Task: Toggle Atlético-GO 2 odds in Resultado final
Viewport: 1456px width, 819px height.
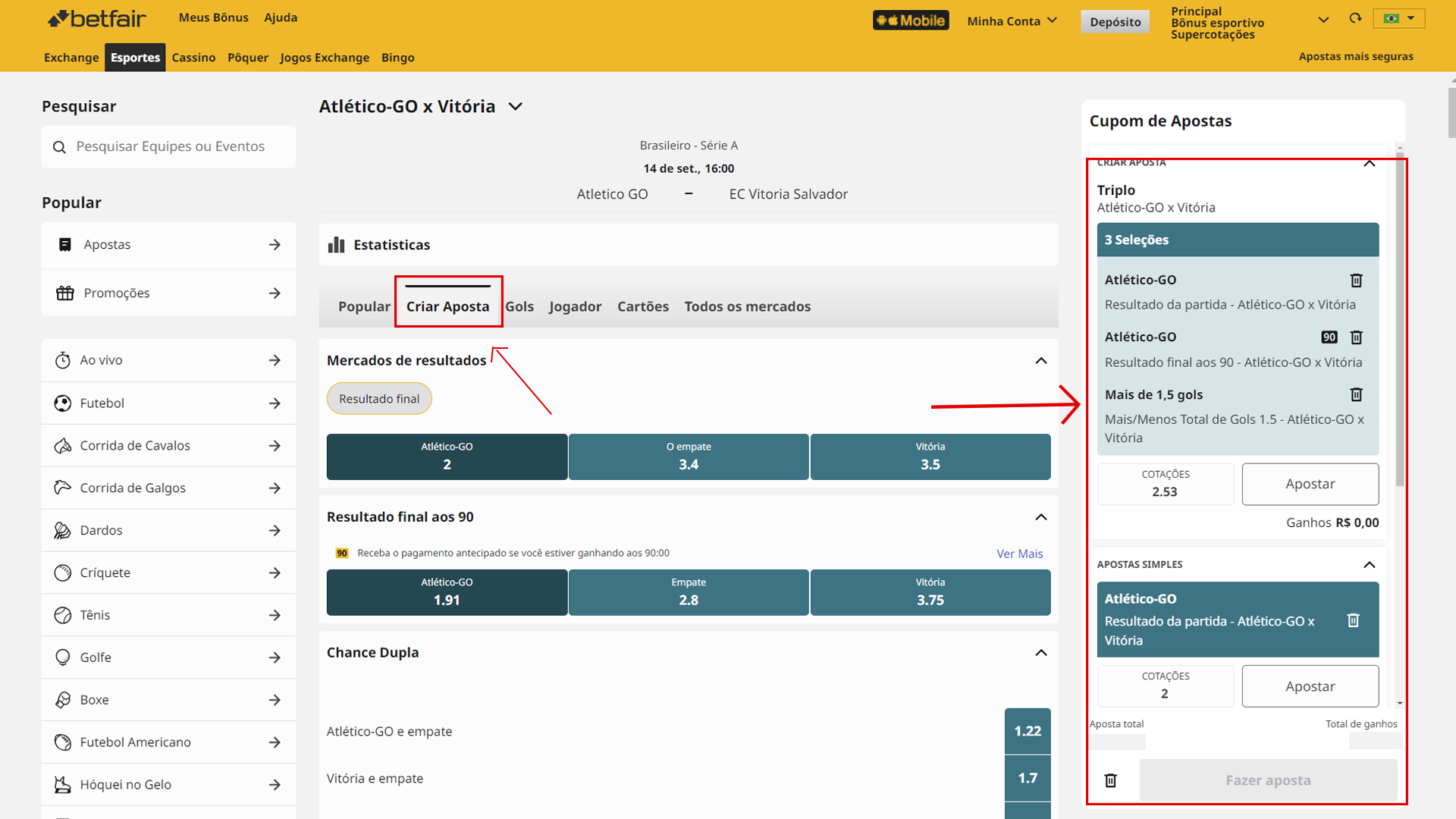Action: coord(447,457)
